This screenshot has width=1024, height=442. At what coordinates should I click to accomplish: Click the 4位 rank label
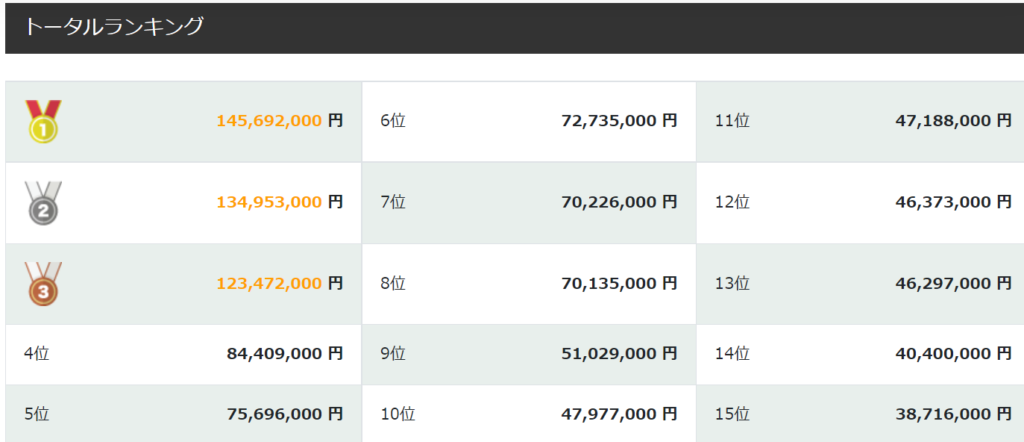[37, 353]
